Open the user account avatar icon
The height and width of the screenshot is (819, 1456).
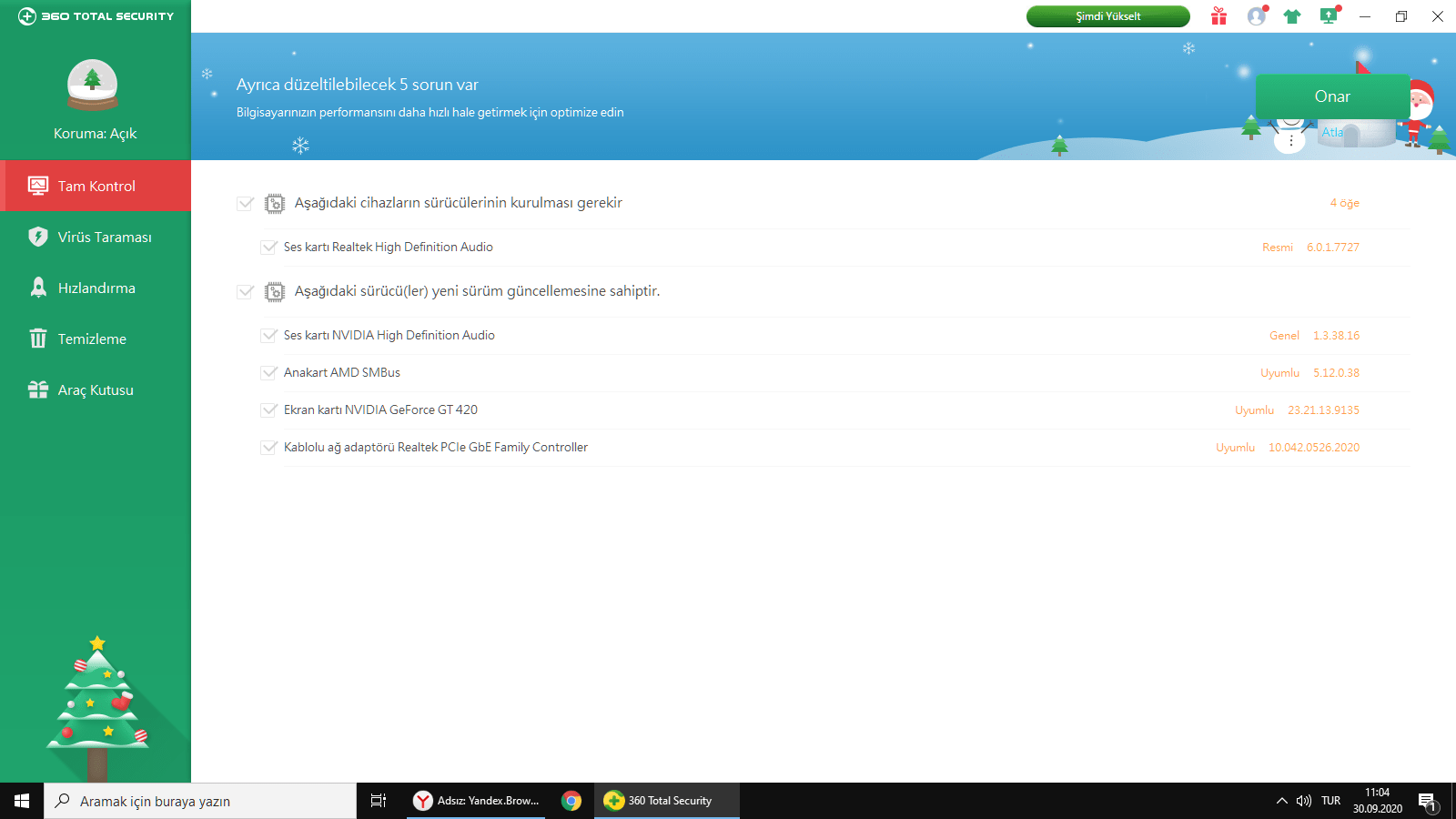click(1257, 16)
